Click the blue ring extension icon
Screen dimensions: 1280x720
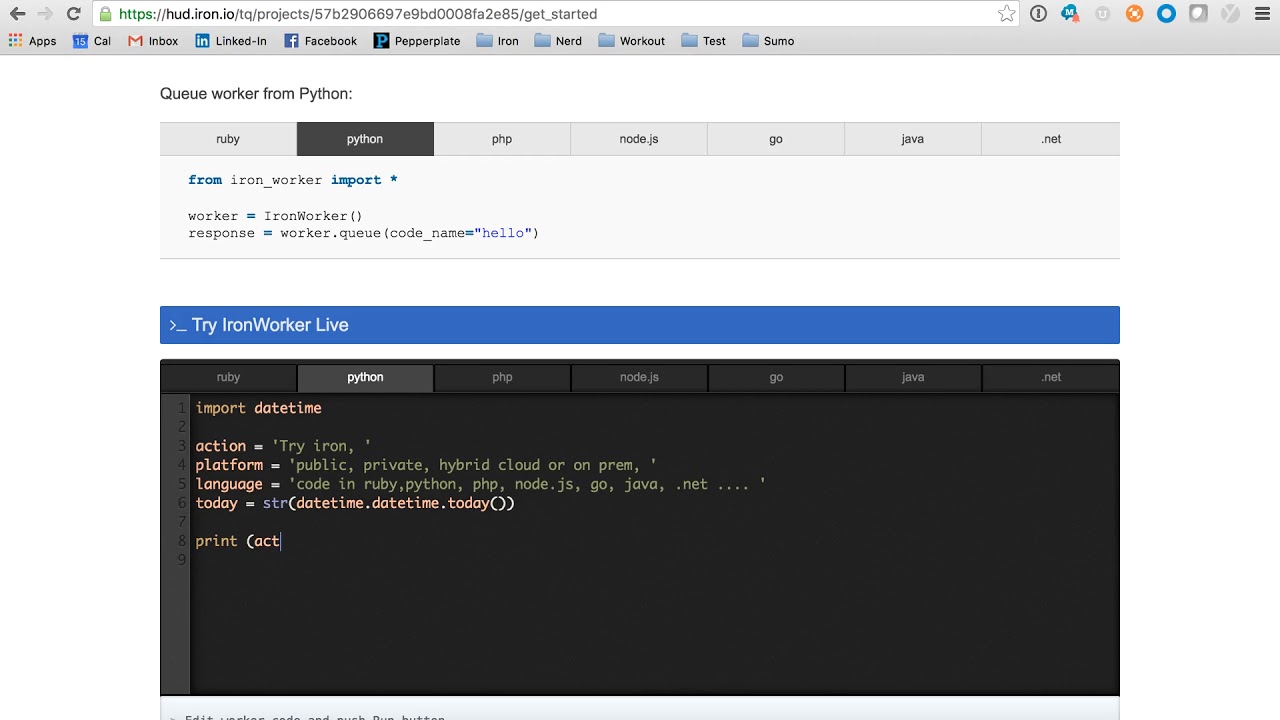click(1166, 14)
